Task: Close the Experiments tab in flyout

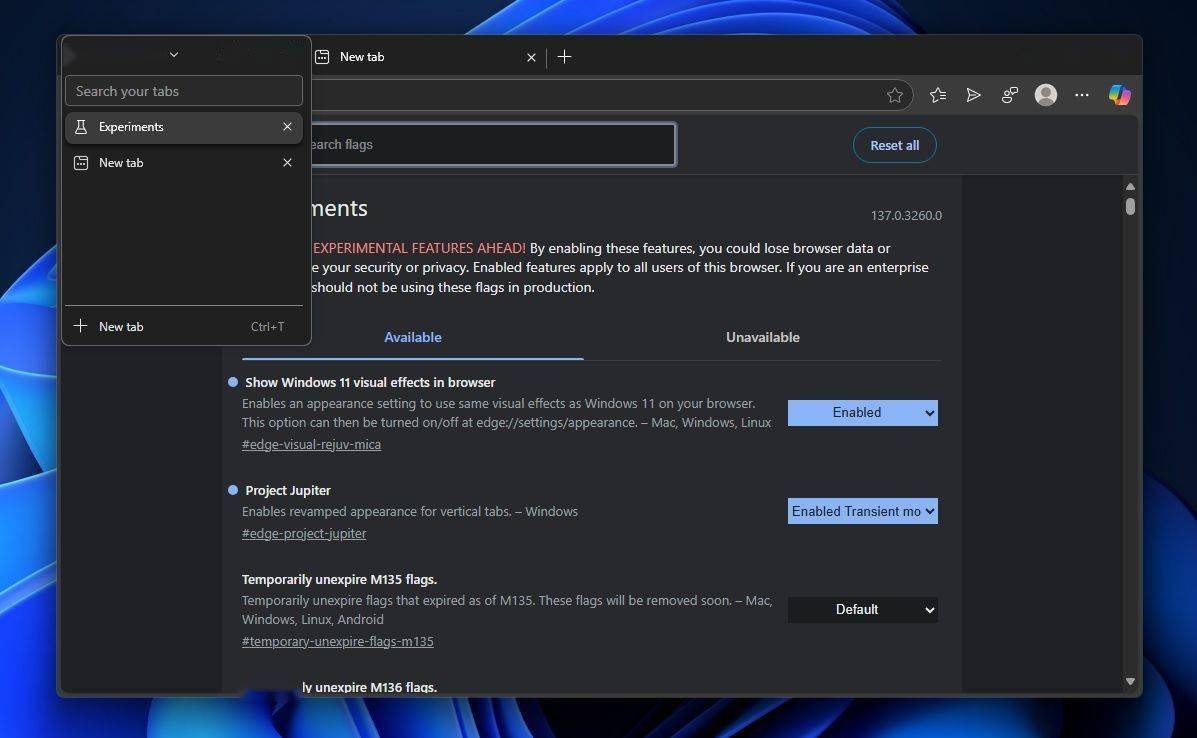Action: (287, 127)
